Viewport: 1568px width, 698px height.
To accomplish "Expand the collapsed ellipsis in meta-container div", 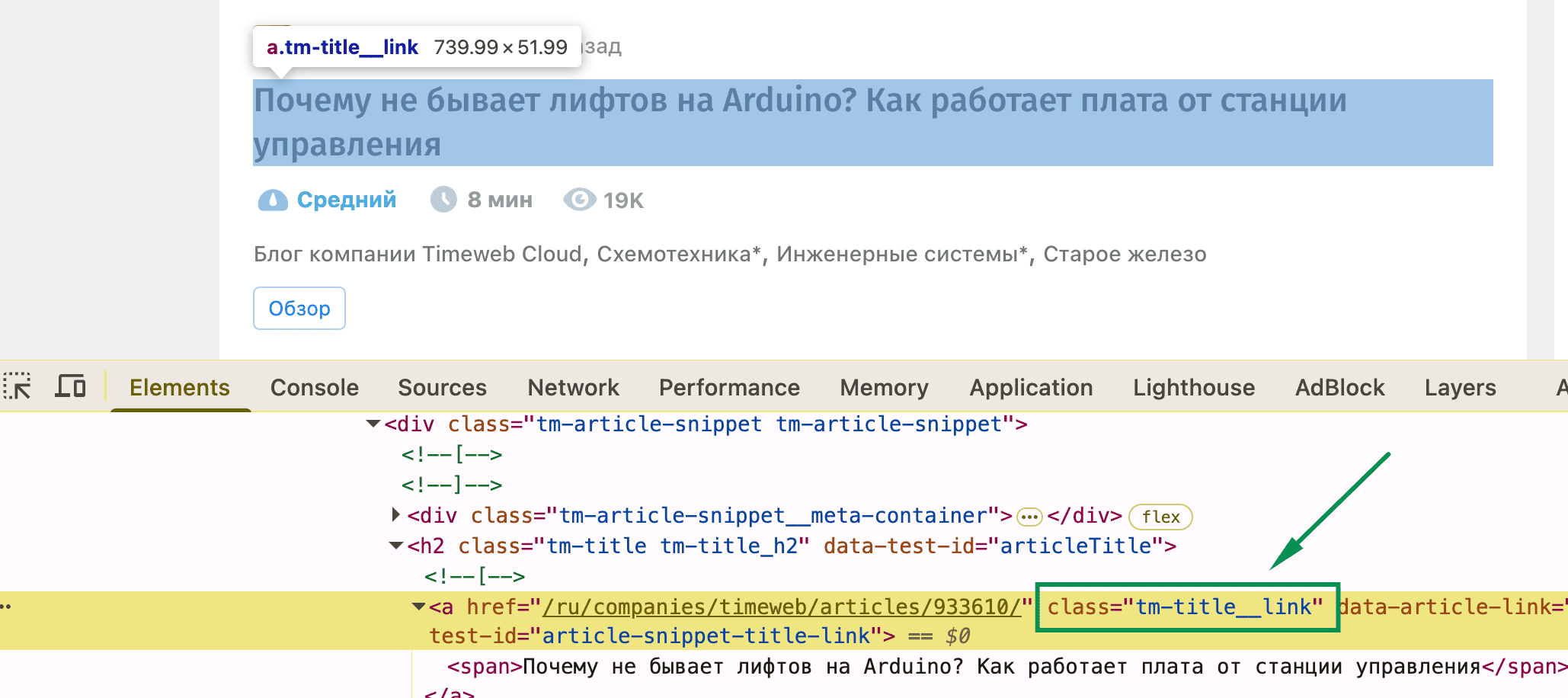I will coord(1029,517).
